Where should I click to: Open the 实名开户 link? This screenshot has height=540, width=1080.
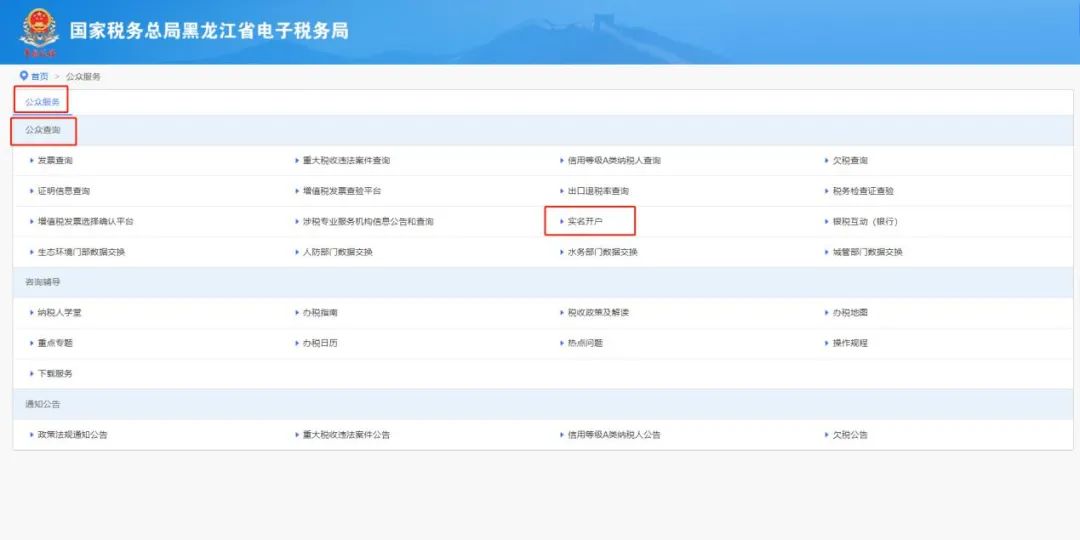pos(585,222)
